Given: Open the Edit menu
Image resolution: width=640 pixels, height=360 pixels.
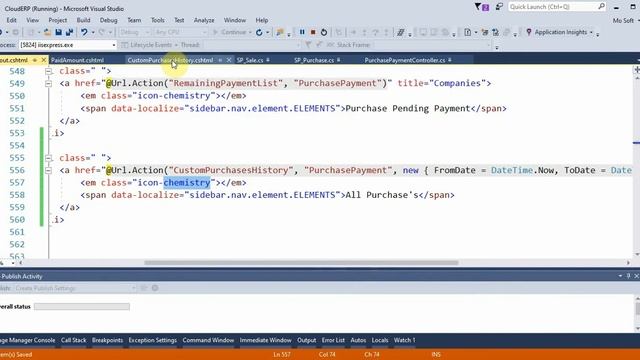Looking at the screenshot, I should point(11,20).
